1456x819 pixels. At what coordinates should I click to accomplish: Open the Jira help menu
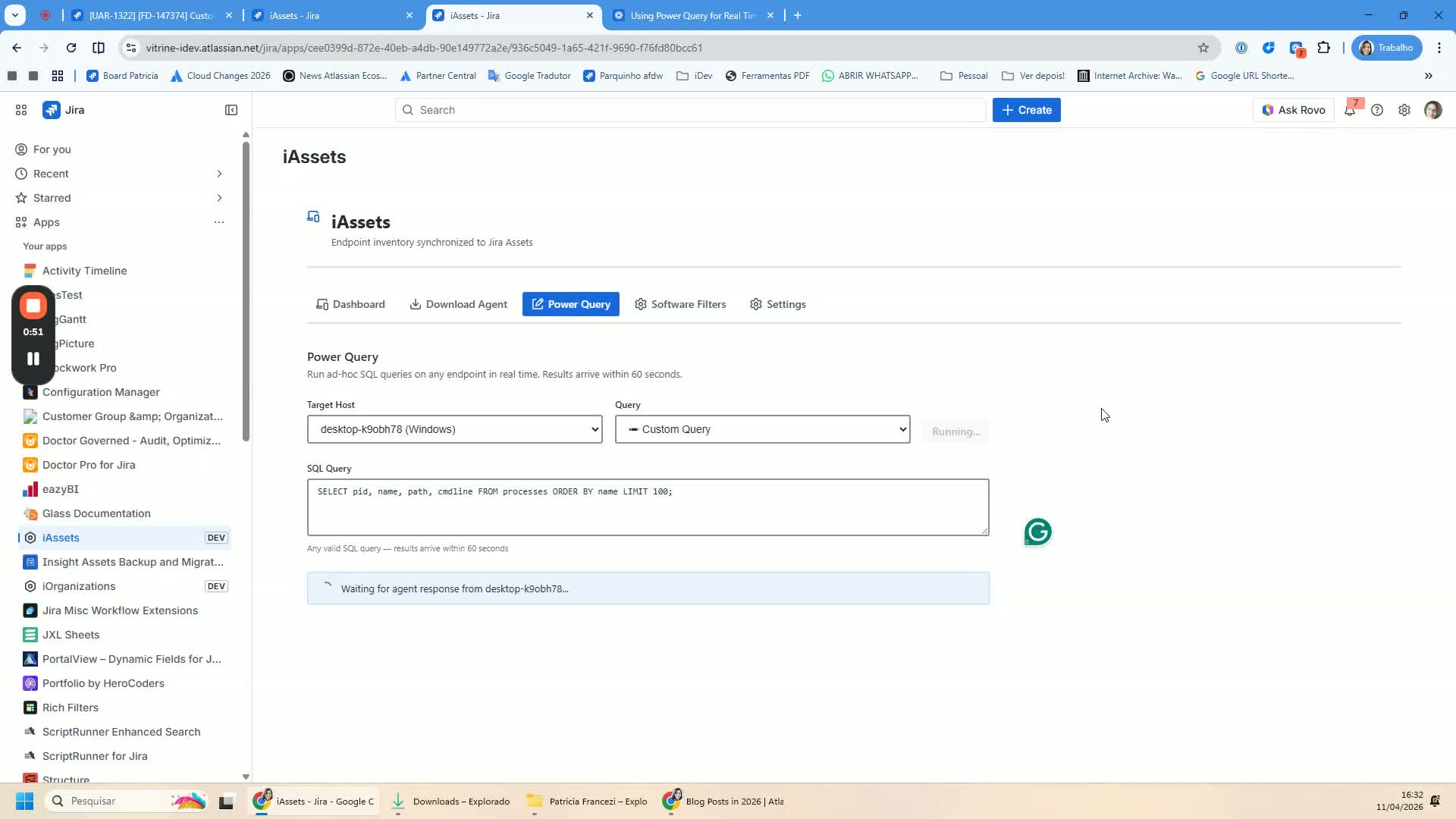pyautogui.click(x=1377, y=110)
